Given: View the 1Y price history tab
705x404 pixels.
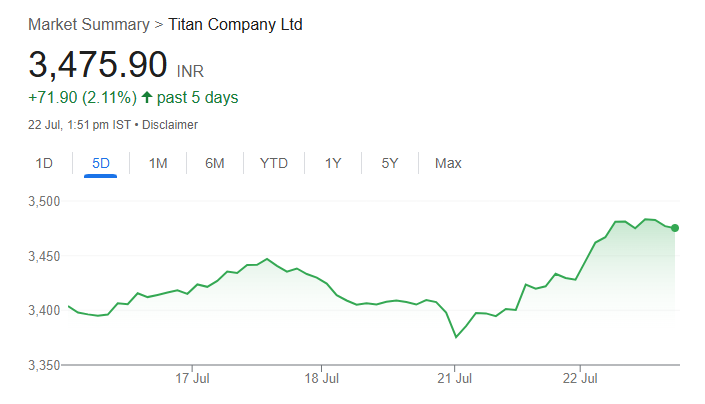Looking at the screenshot, I should [333, 163].
